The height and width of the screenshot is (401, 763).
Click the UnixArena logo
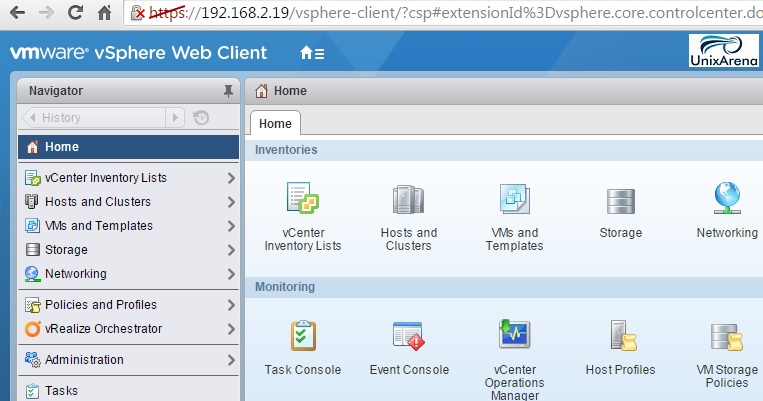[724, 50]
